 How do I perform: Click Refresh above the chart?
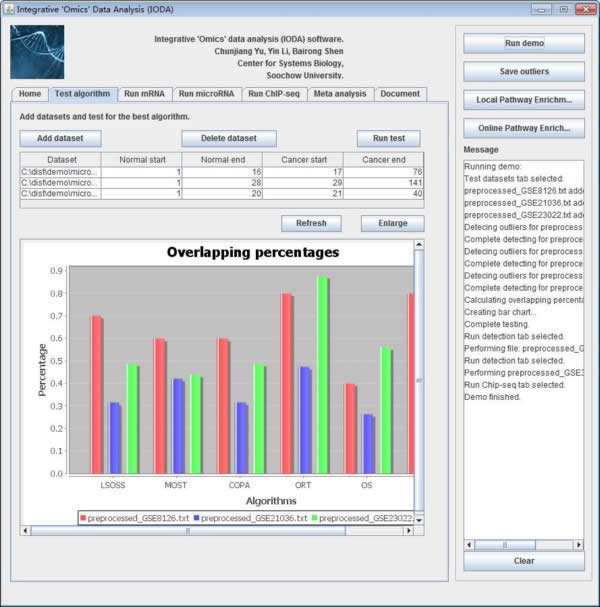click(x=311, y=223)
